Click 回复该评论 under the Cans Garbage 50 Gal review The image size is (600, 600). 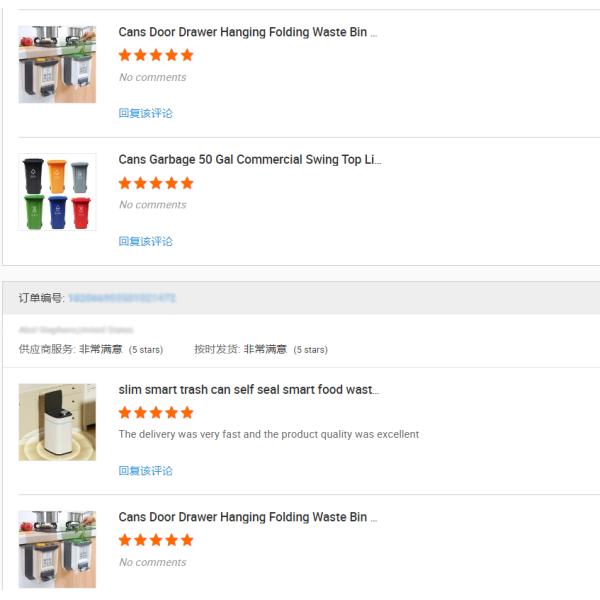[x=146, y=241]
